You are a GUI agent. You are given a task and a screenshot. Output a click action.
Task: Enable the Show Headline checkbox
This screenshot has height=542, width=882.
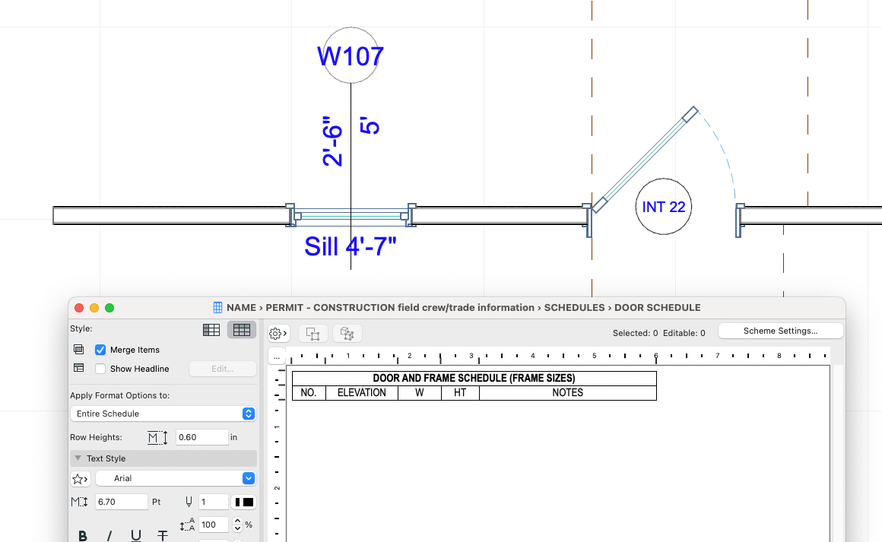pyautogui.click(x=100, y=369)
